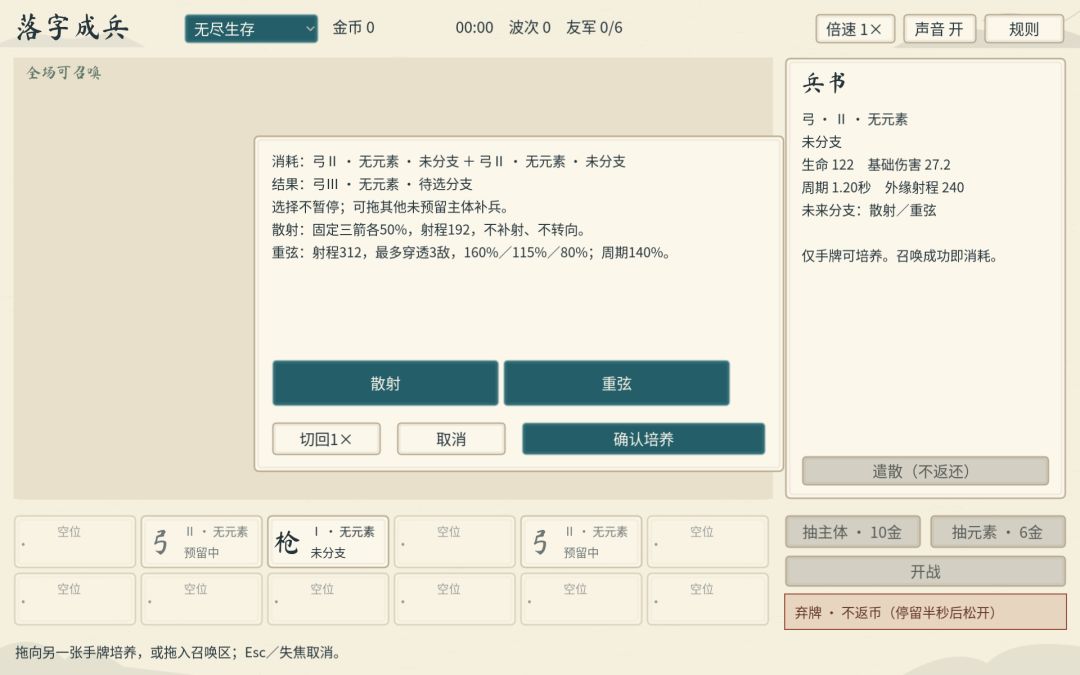Toggle 声音 开 sound button
The height and width of the screenshot is (675, 1080).
coord(939,29)
